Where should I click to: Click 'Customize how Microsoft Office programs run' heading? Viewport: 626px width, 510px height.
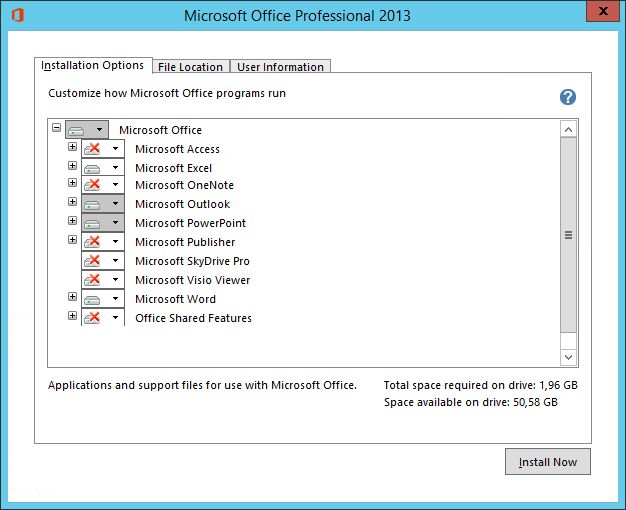point(167,93)
